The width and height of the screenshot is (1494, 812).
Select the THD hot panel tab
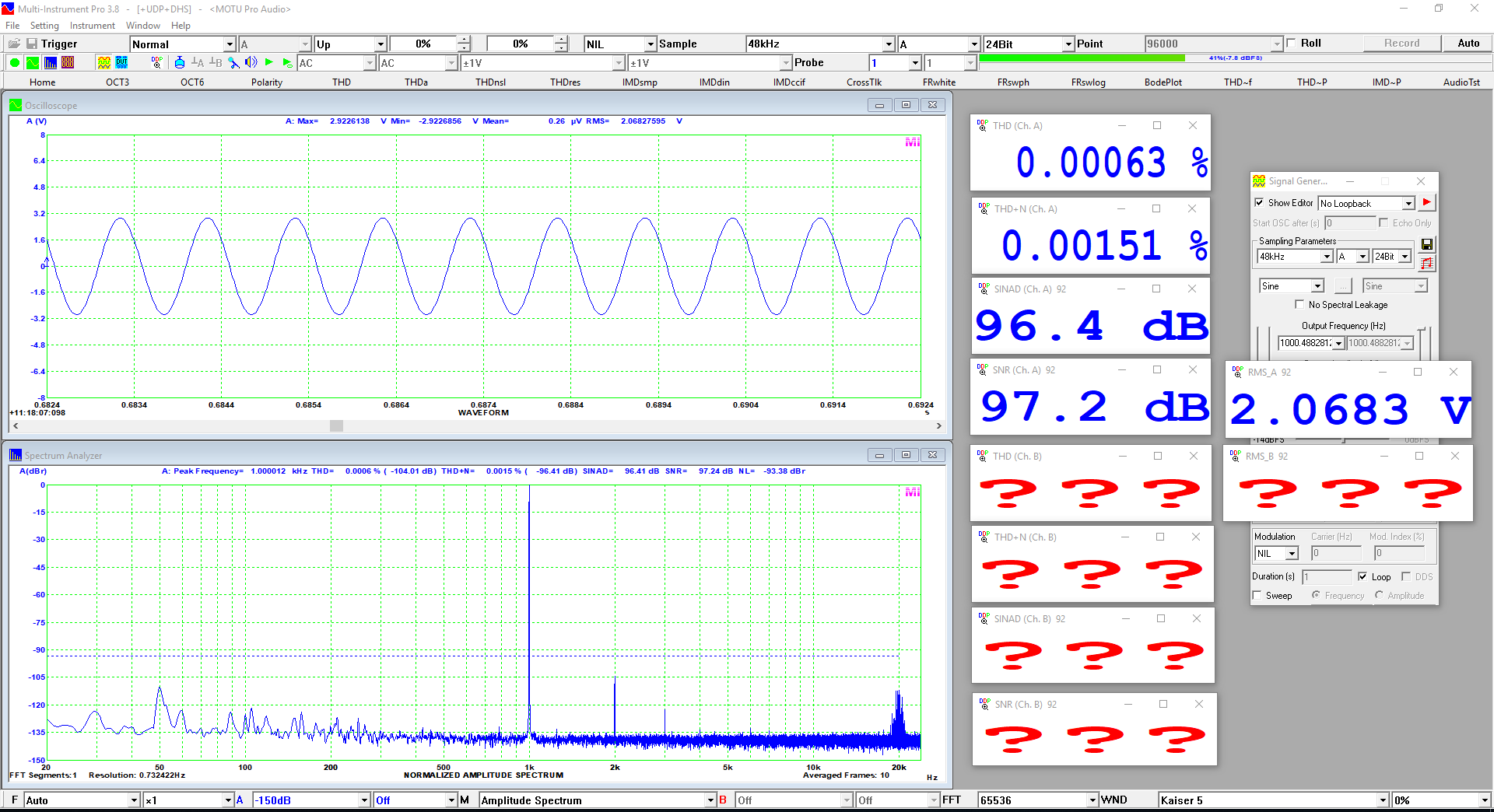point(342,82)
